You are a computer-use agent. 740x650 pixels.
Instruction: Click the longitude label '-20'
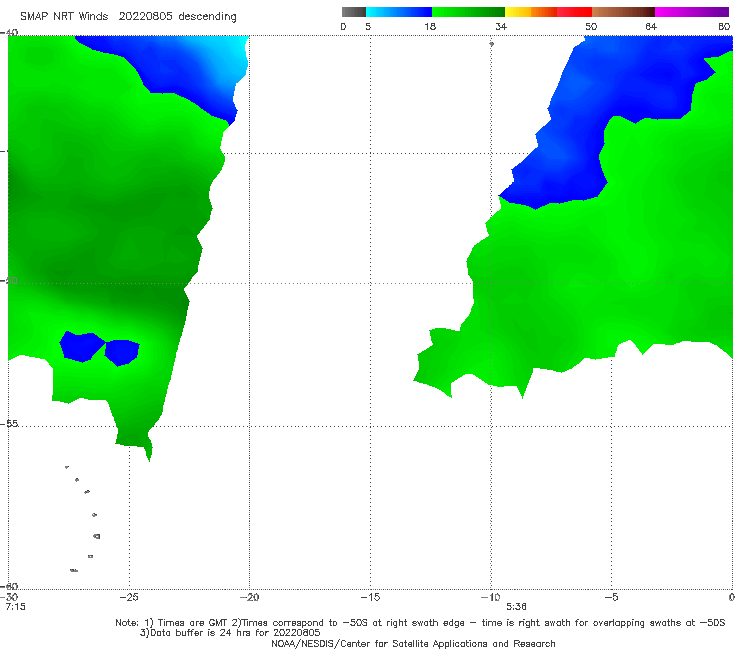(249, 597)
